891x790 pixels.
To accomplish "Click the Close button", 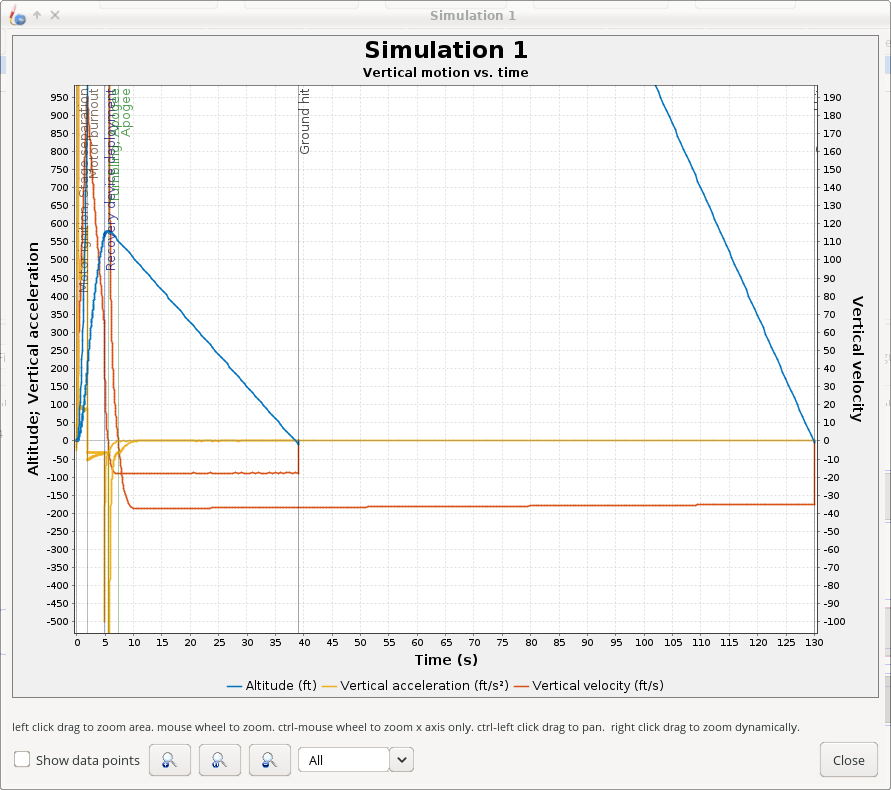I will point(848,760).
